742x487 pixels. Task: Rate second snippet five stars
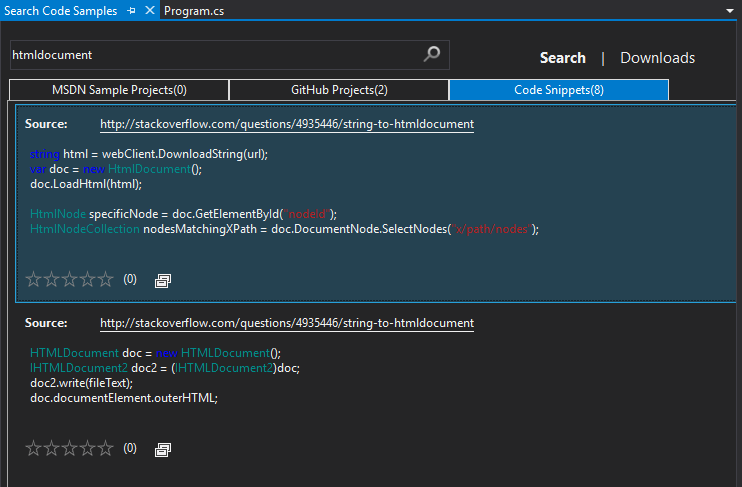pyautogui.click(x=106, y=448)
